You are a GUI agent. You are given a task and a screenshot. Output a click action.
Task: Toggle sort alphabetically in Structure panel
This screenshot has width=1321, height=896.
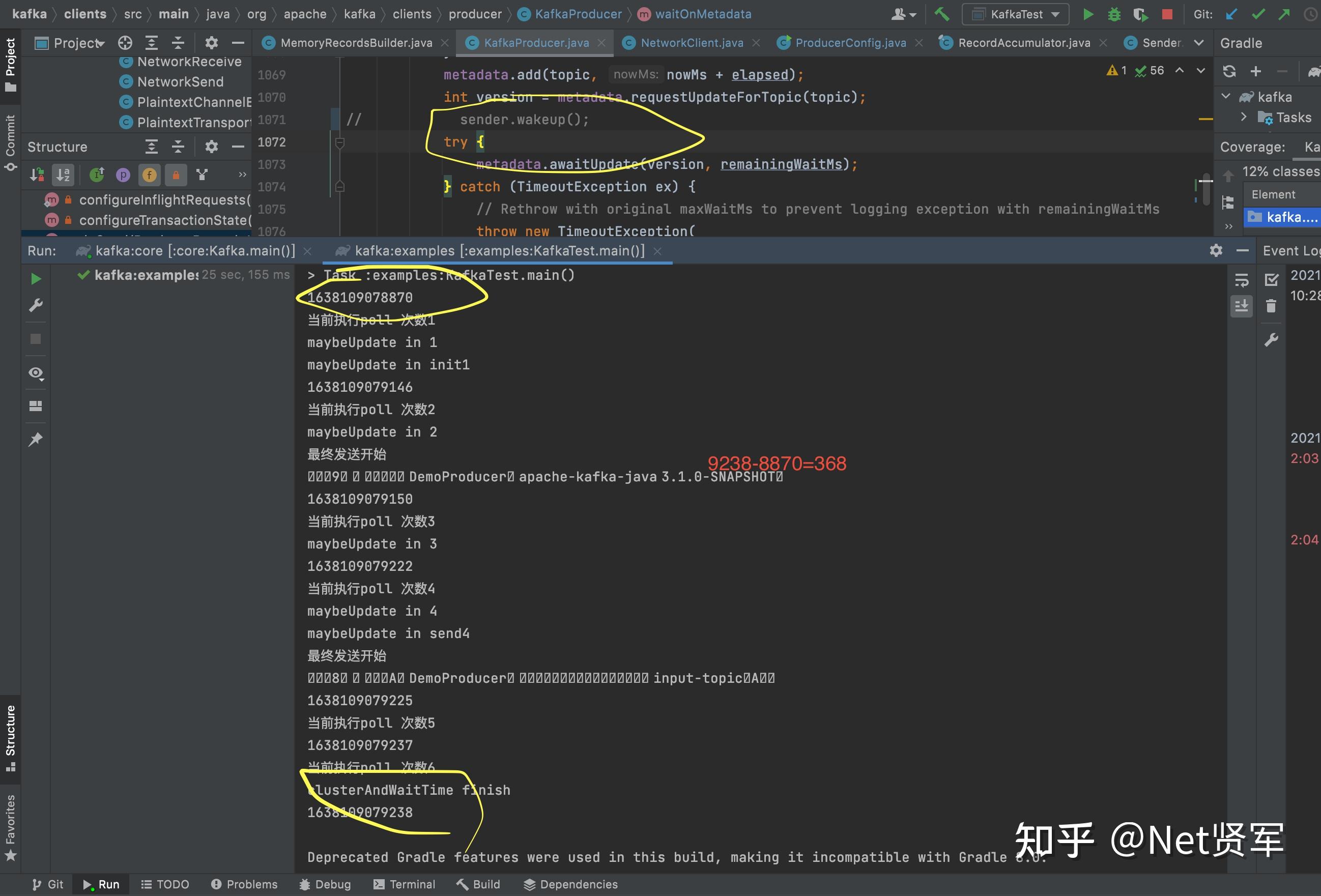coord(63,175)
